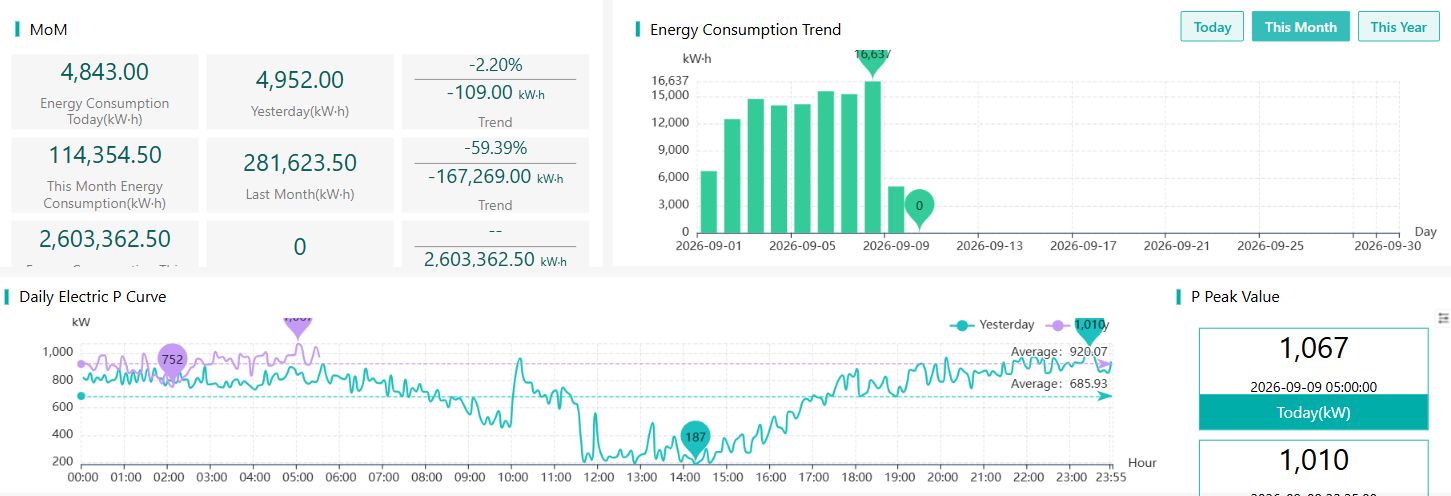Switch energy trend to Today
Viewport: 1451px width, 496px height.
pyautogui.click(x=1212, y=27)
